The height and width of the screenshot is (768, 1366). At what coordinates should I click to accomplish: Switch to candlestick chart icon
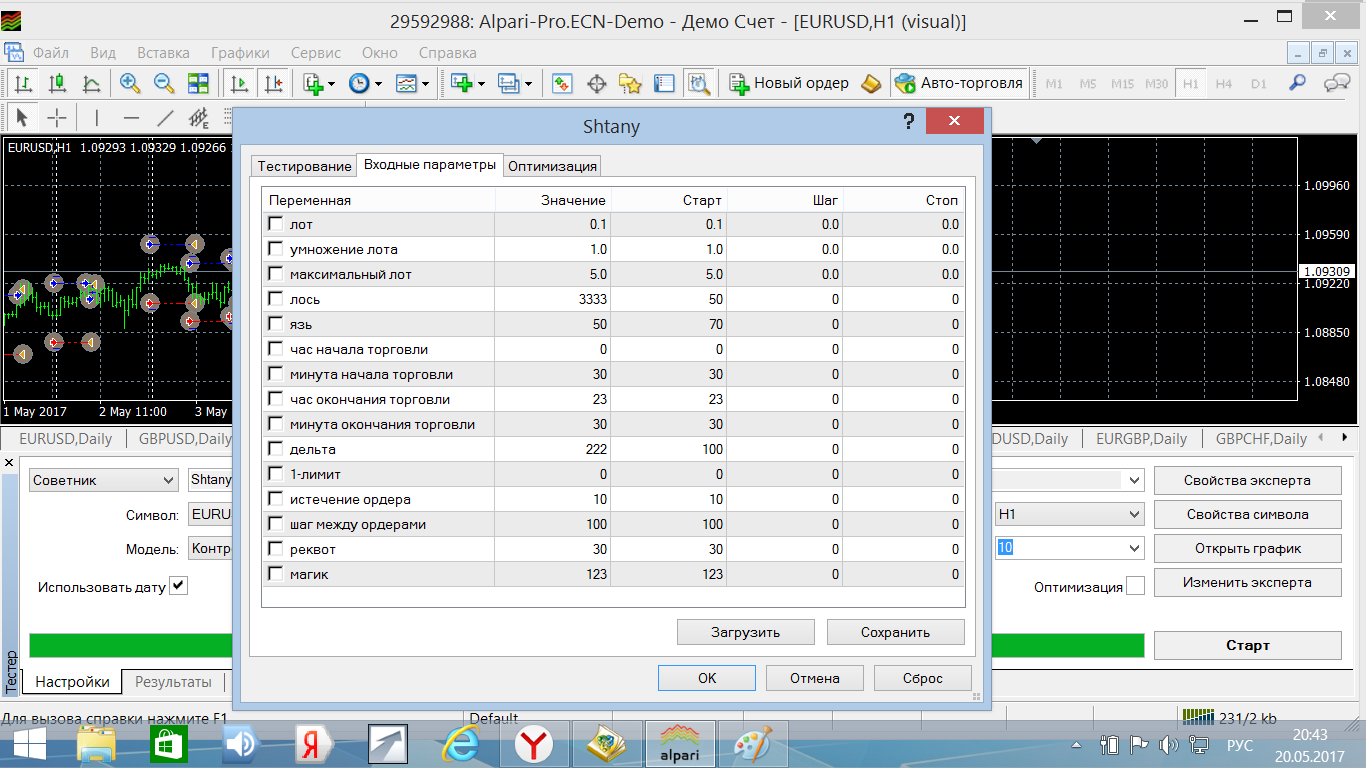coord(57,84)
